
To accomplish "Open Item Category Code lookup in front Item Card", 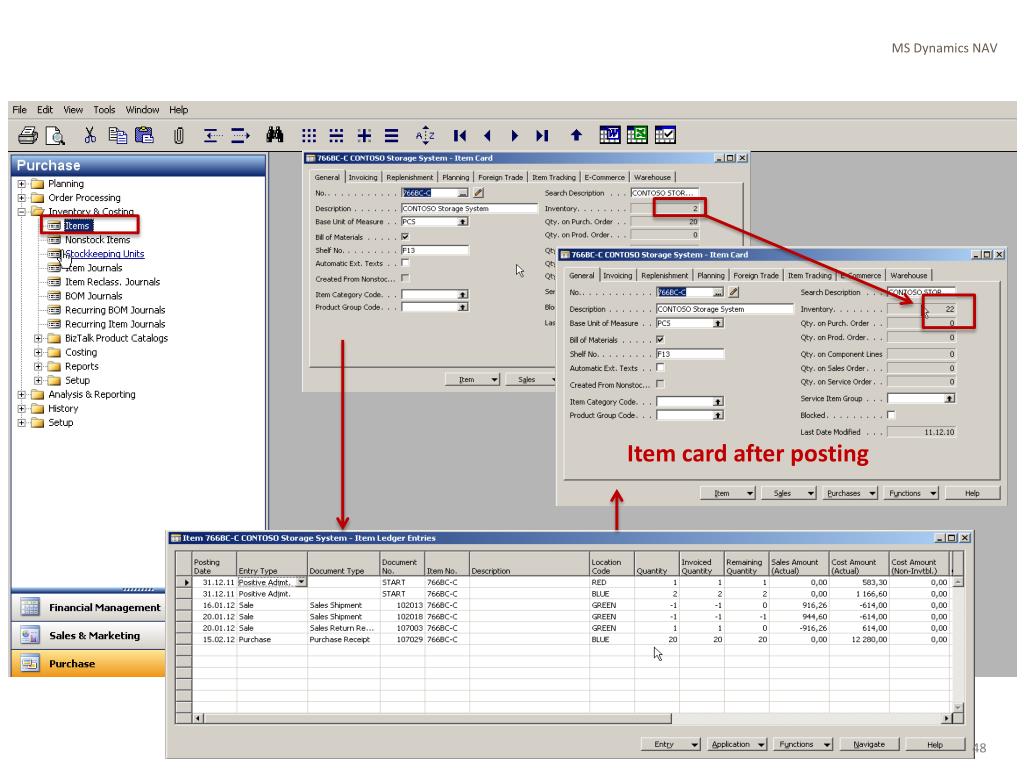I will click(x=718, y=402).
